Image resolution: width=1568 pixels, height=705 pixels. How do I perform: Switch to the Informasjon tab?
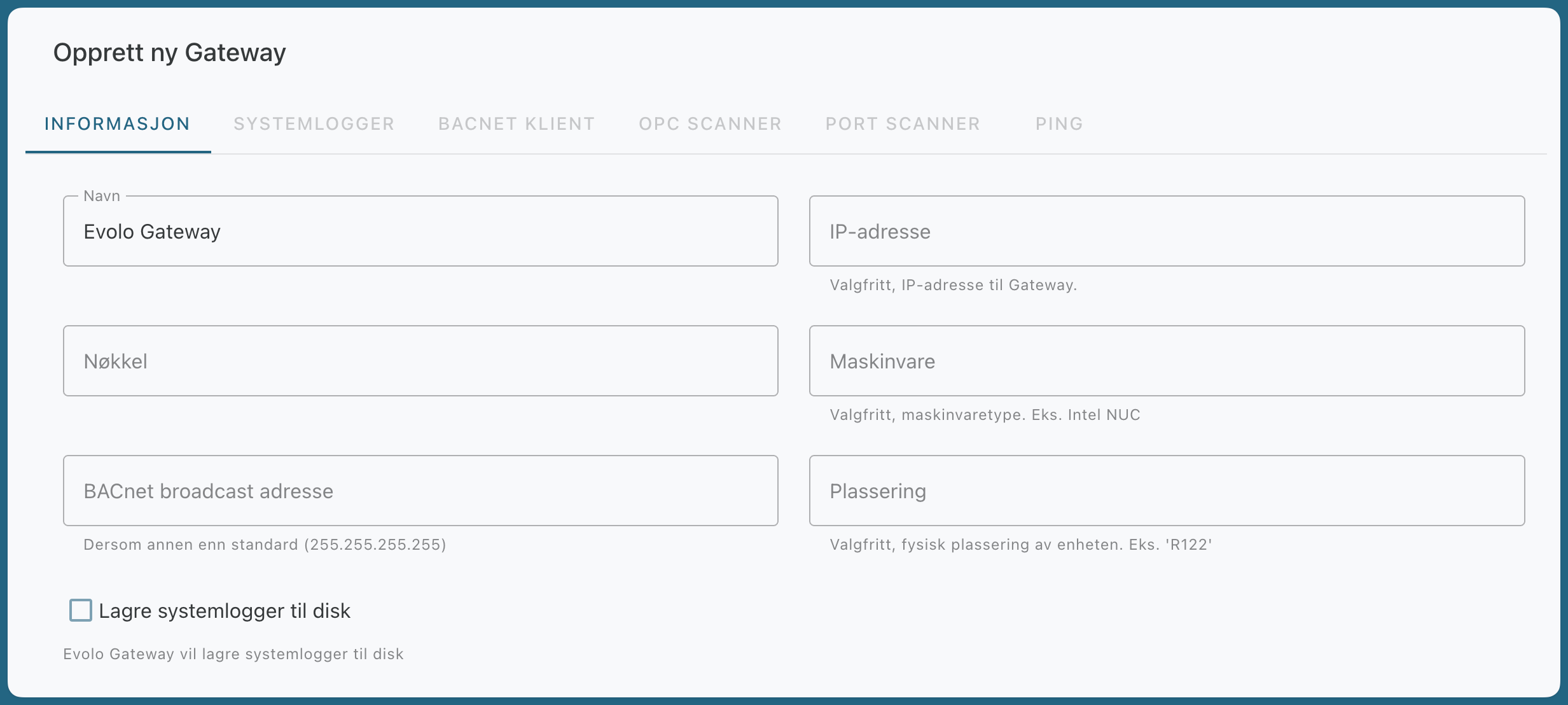118,123
